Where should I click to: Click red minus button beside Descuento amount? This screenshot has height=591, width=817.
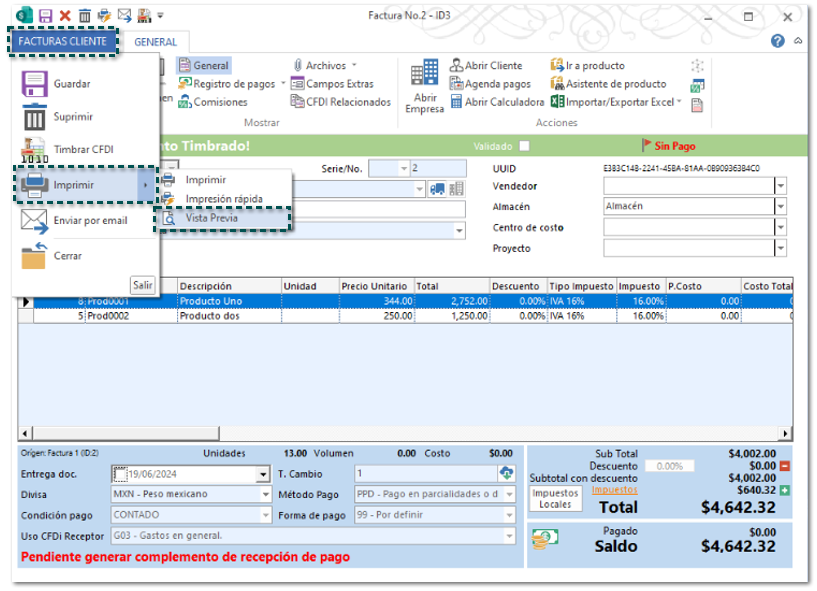785,466
